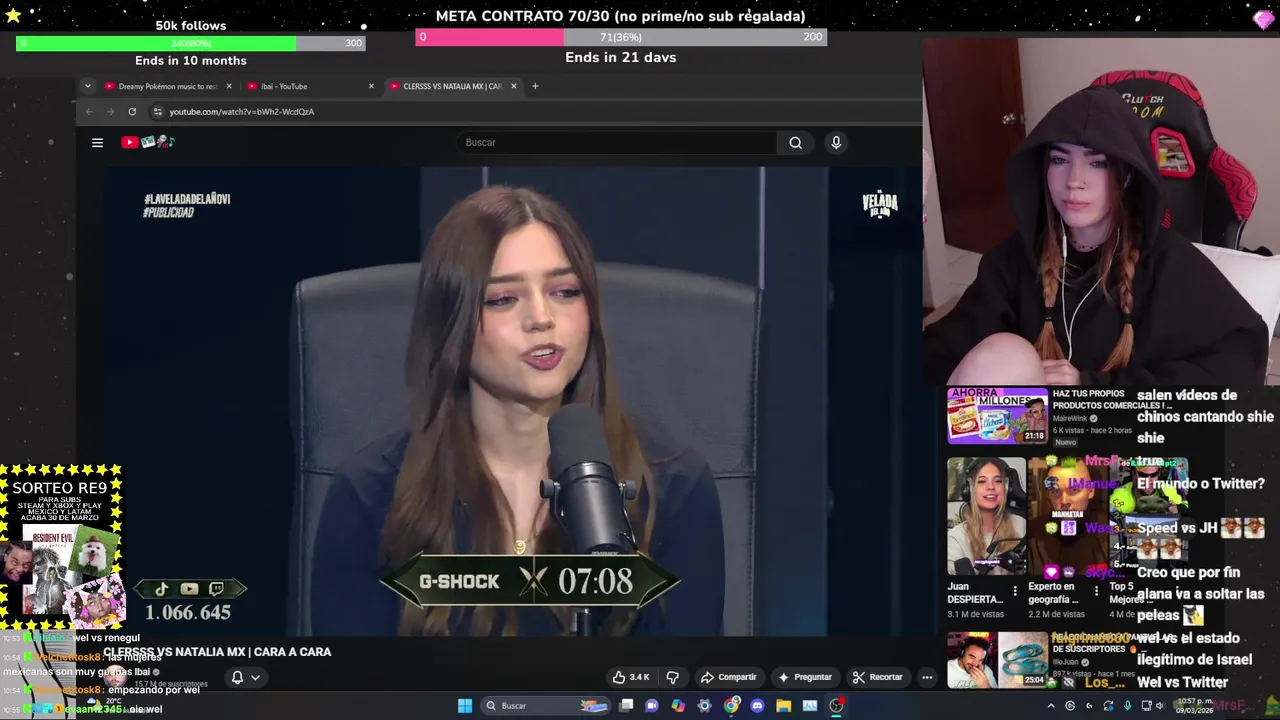
Task: Click the Preguntar button
Action: (x=805, y=677)
